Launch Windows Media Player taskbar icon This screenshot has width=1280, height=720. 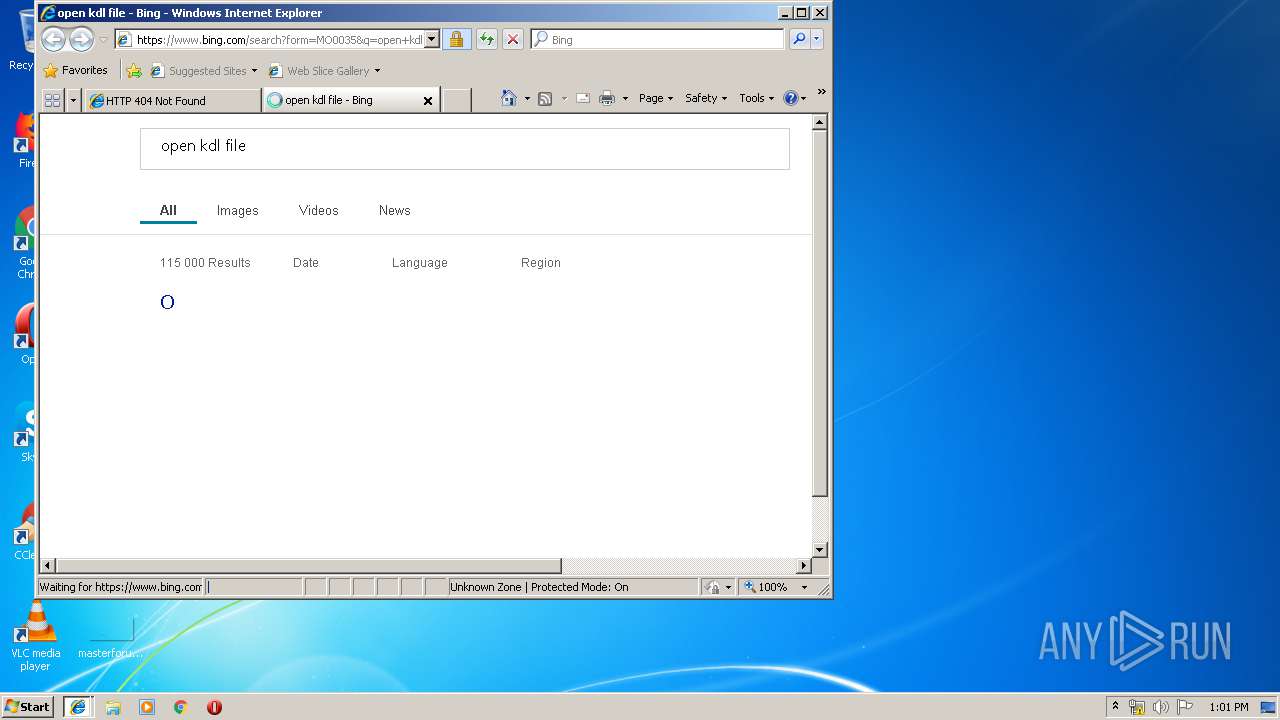[147, 707]
